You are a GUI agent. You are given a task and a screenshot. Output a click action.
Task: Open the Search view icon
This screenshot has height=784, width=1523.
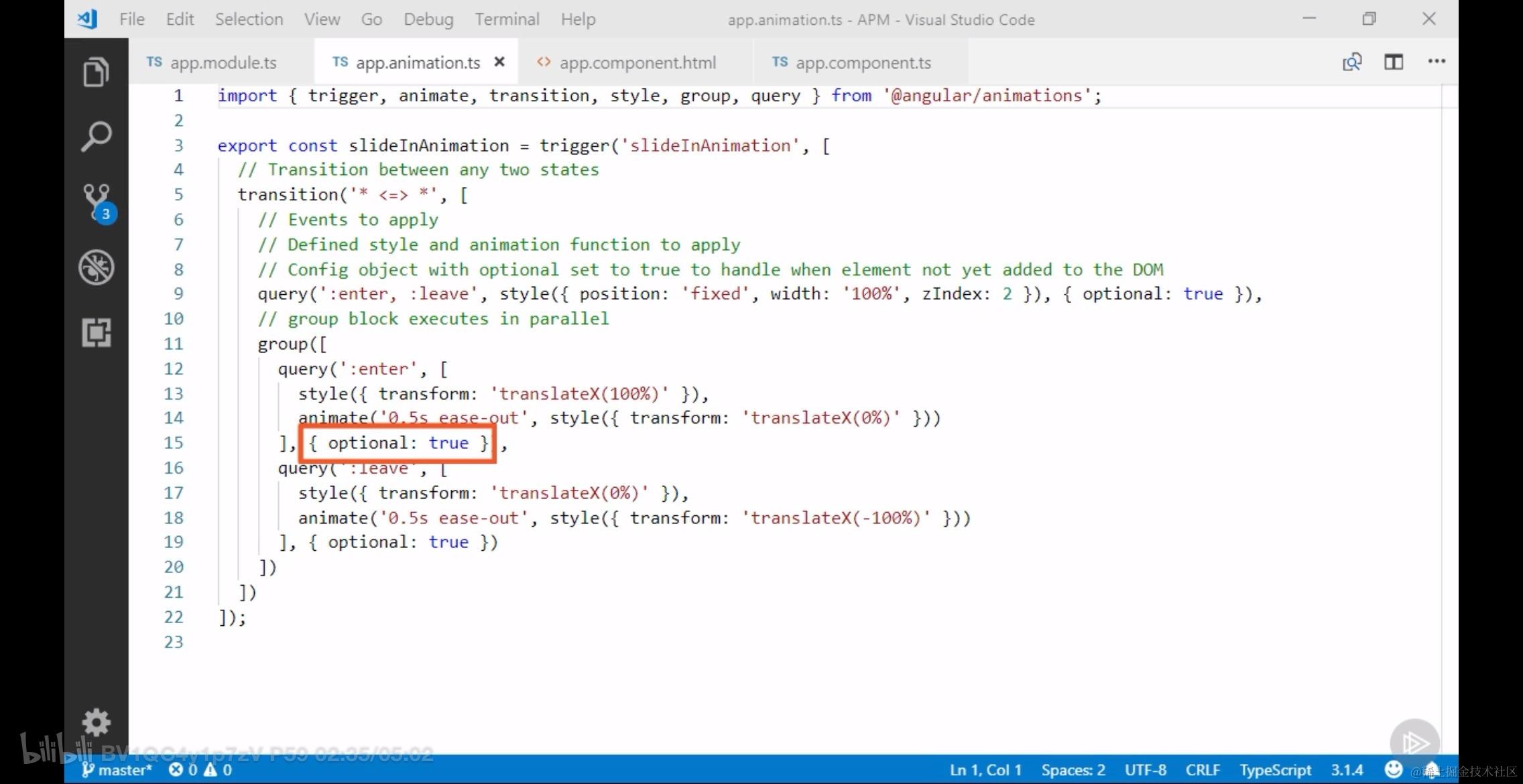pyautogui.click(x=96, y=136)
